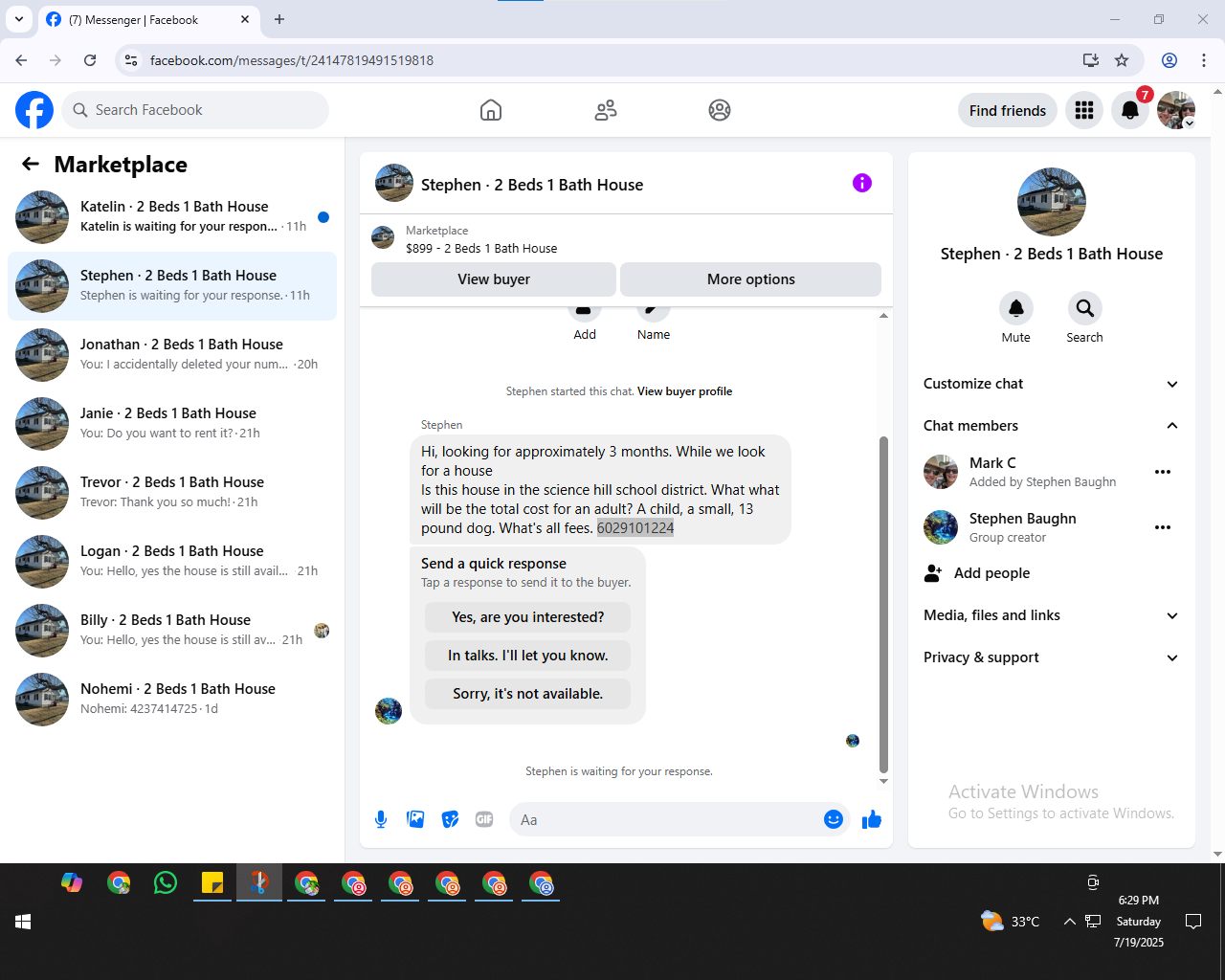Open member options for Mark C

point(1163,472)
